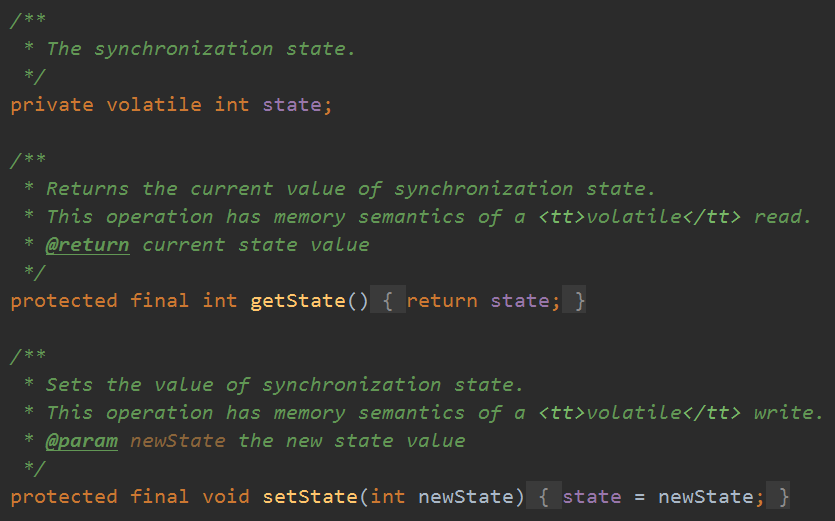Click the state field name in private declaration
The width and height of the screenshot is (835, 521).
click(x=291, y=104)
